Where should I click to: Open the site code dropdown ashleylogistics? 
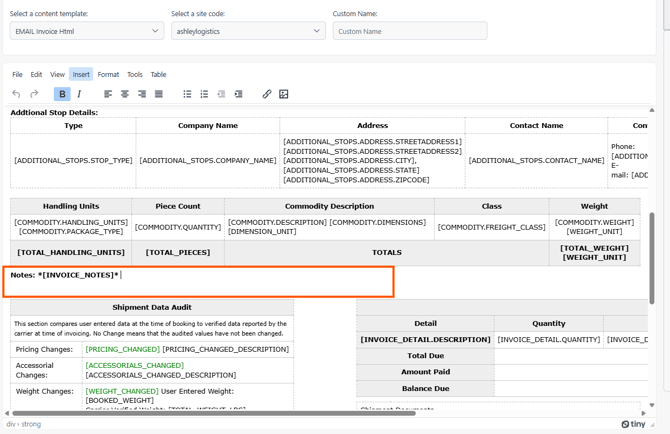click(x=248, y=31)
